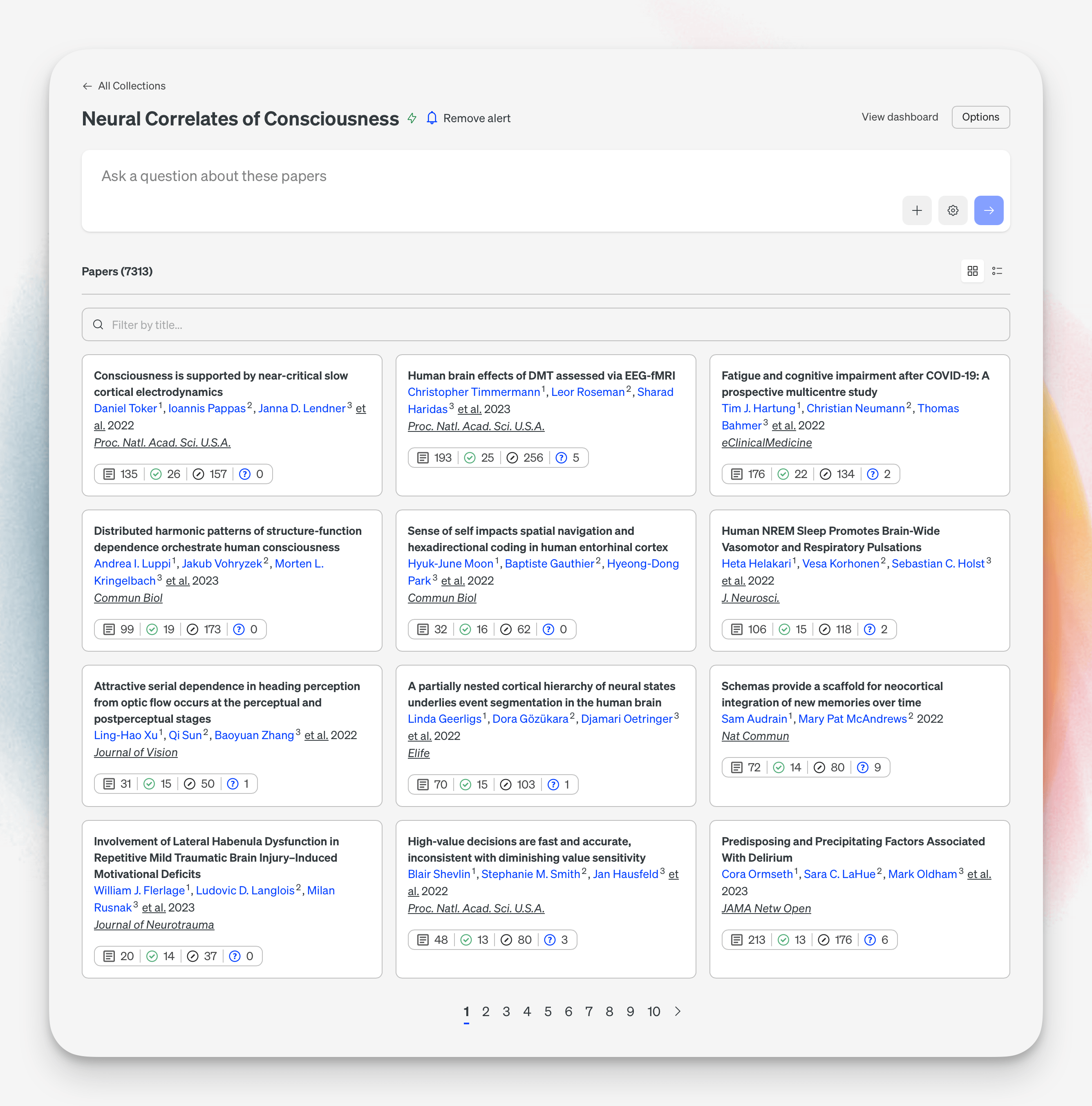
Task: Click the plus icon in the question box
Action: [917, 211]
